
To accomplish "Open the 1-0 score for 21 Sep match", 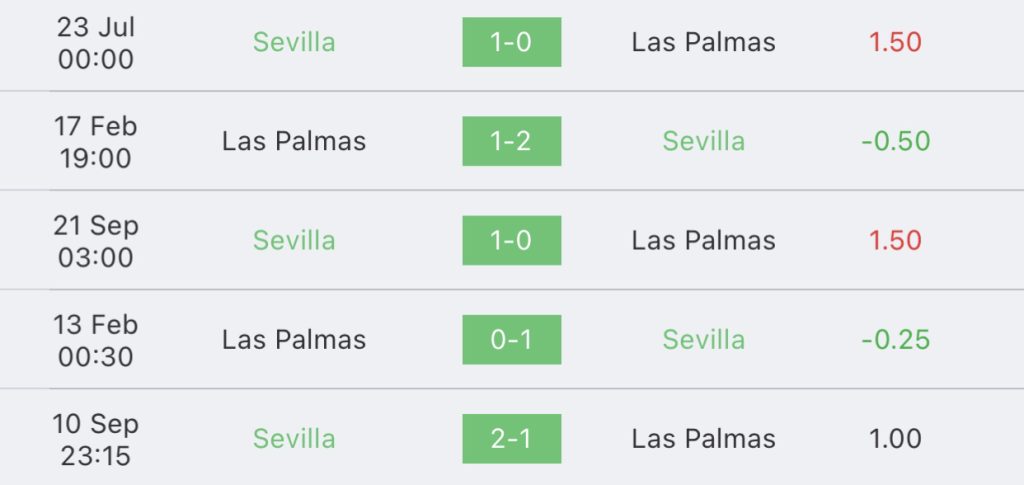I will pyautogui.click(x=511, y=240).
